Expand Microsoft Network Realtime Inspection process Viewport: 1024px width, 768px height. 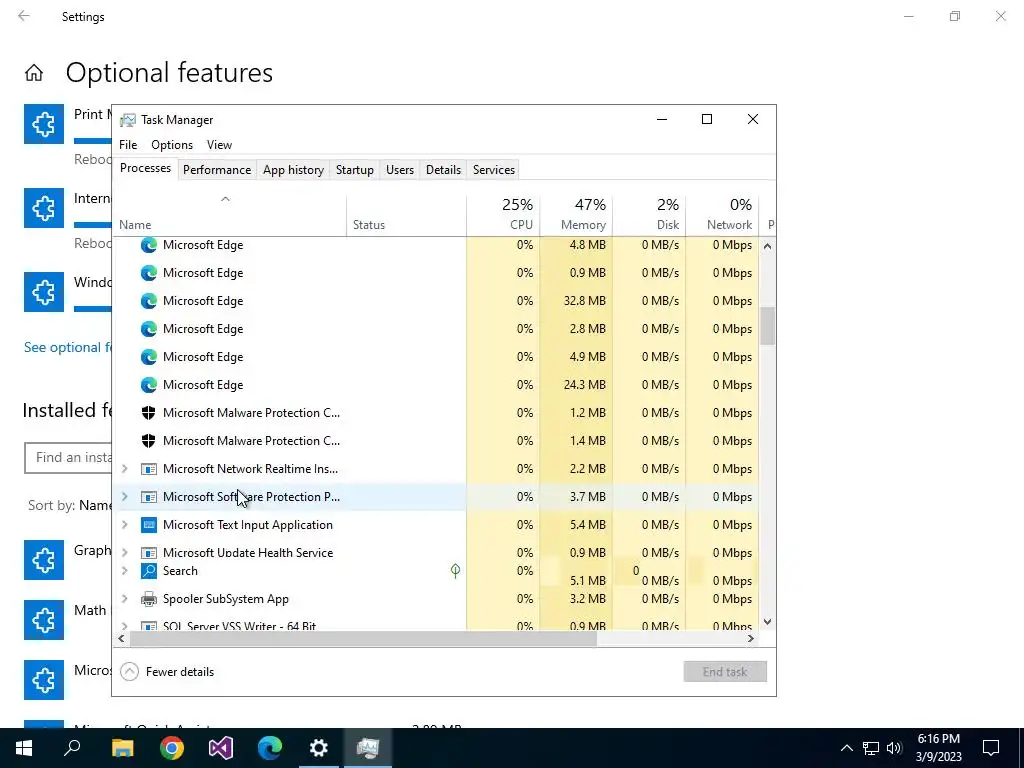125,469
